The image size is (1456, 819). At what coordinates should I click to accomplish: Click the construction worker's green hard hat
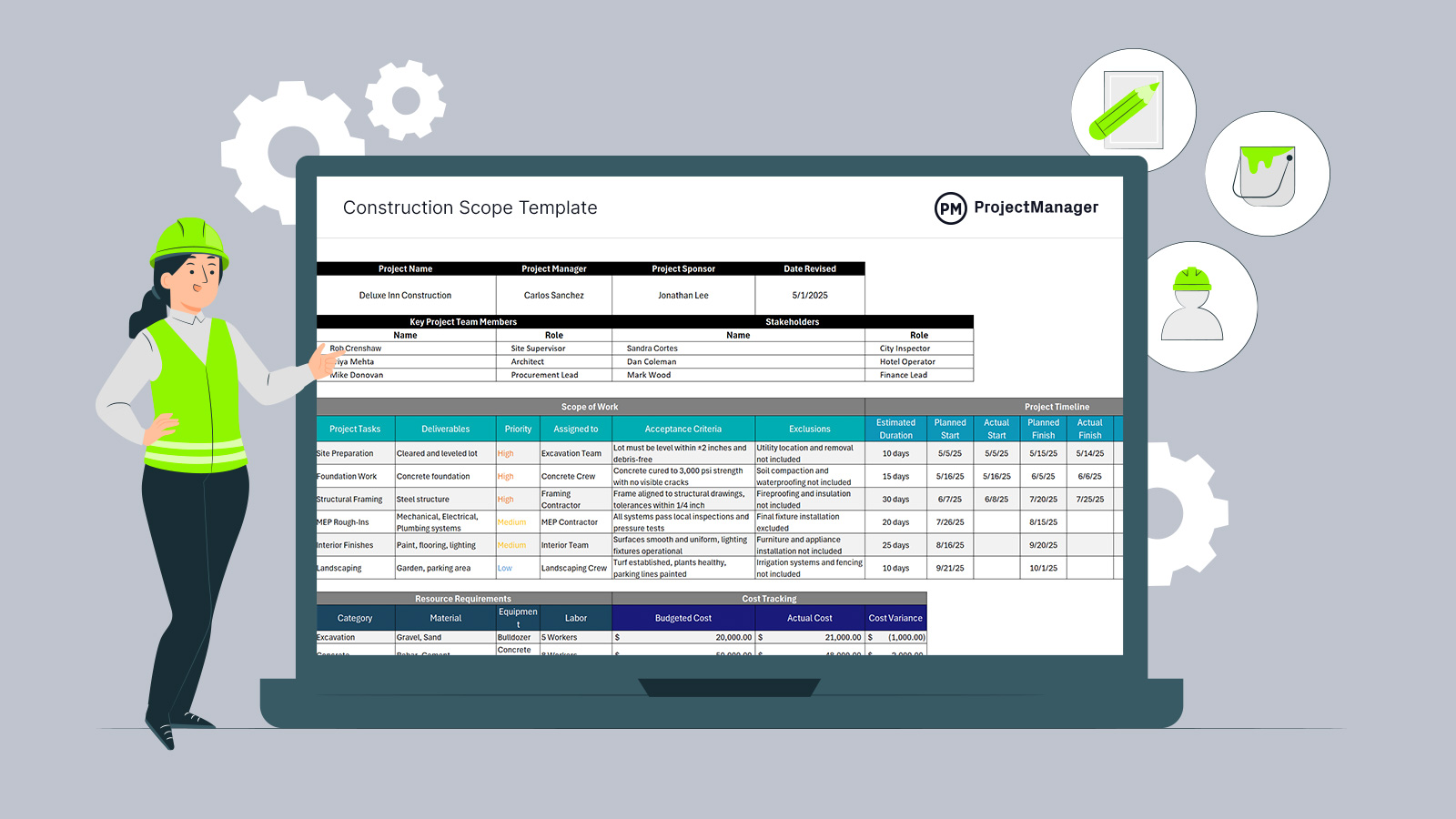188,240
